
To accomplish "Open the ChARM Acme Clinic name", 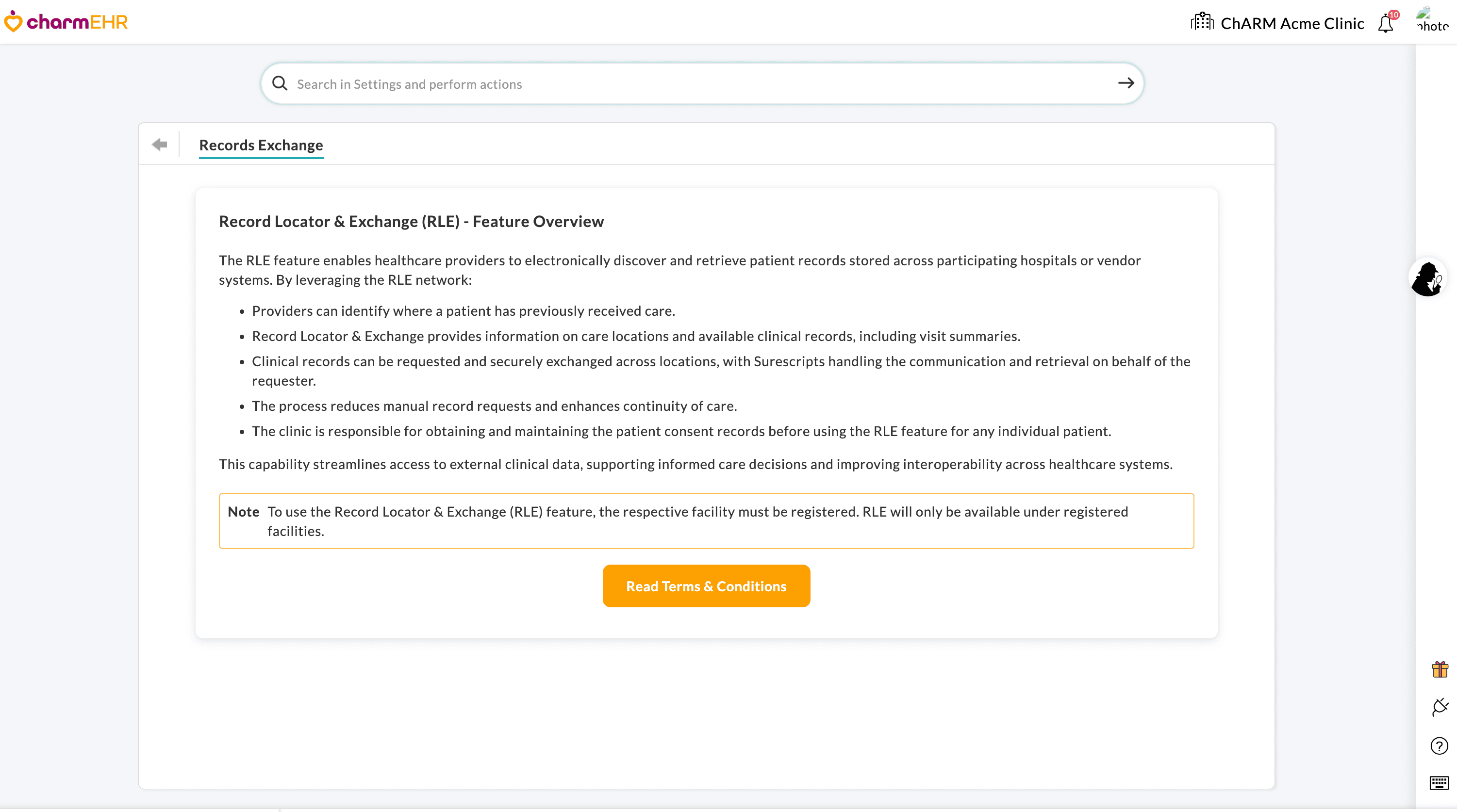I will tap(1292, 23).
